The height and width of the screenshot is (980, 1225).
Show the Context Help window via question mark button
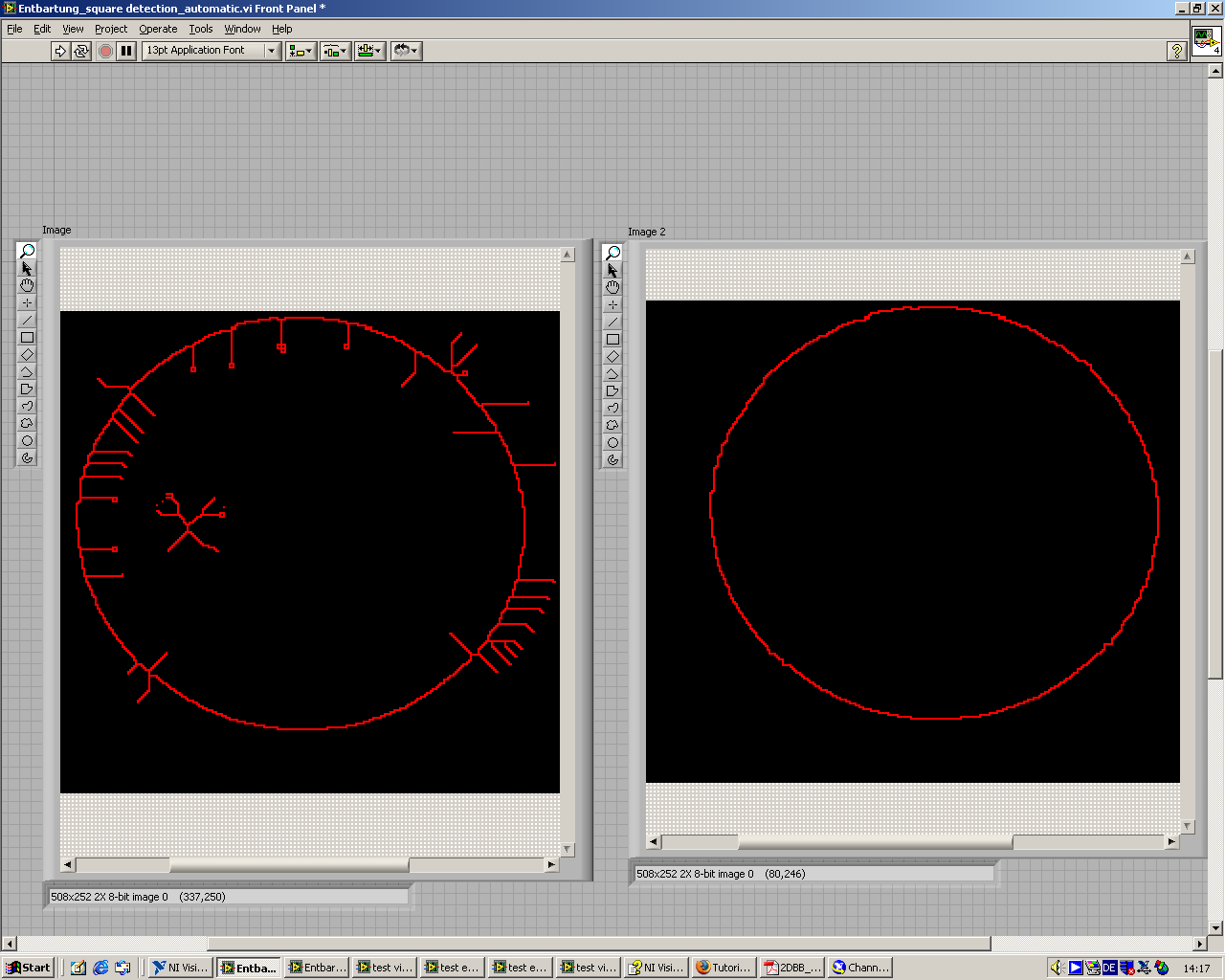click(x=1177, y=51)
